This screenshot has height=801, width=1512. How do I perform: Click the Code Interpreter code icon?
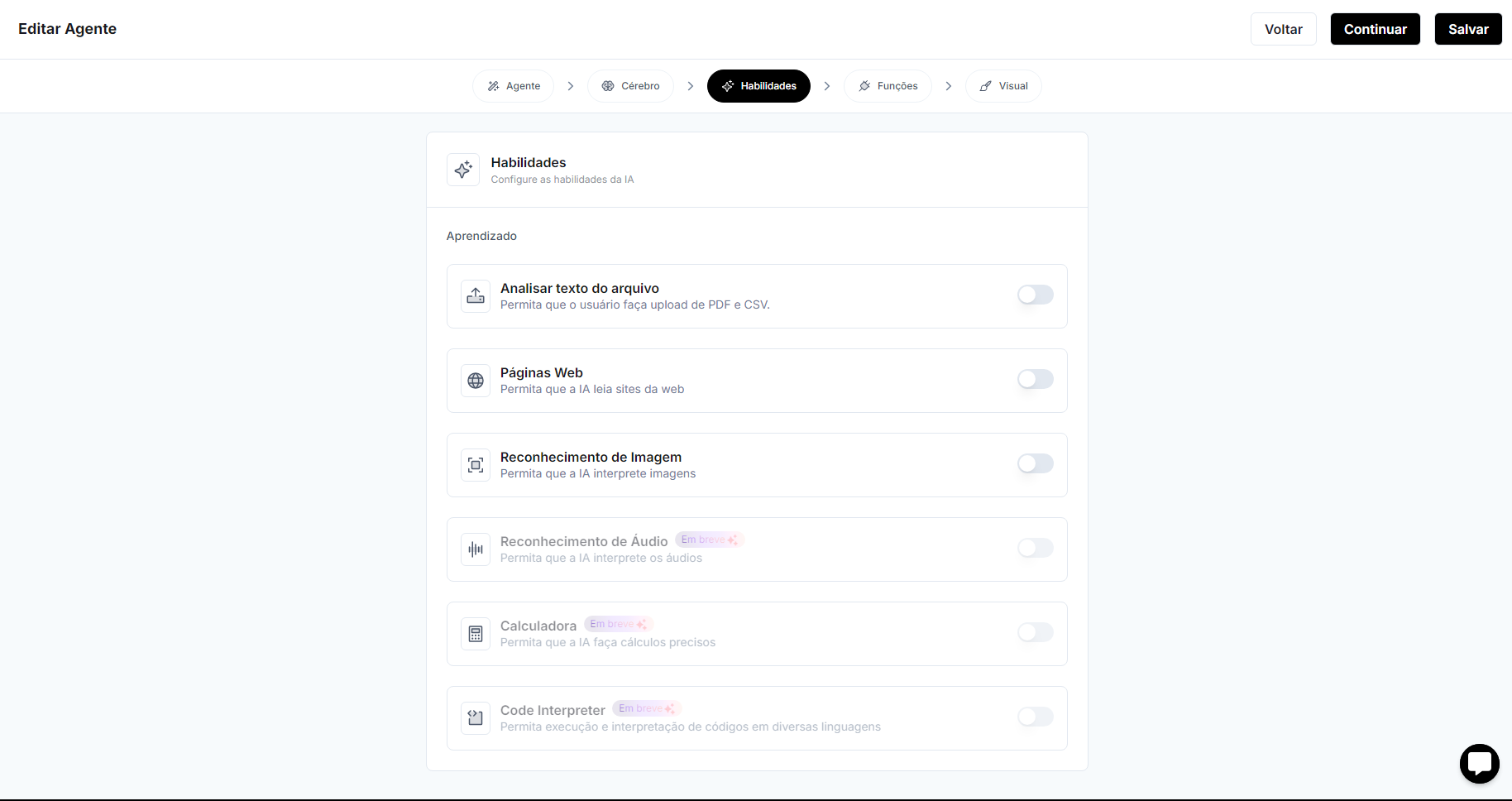[x=476, y=718]
